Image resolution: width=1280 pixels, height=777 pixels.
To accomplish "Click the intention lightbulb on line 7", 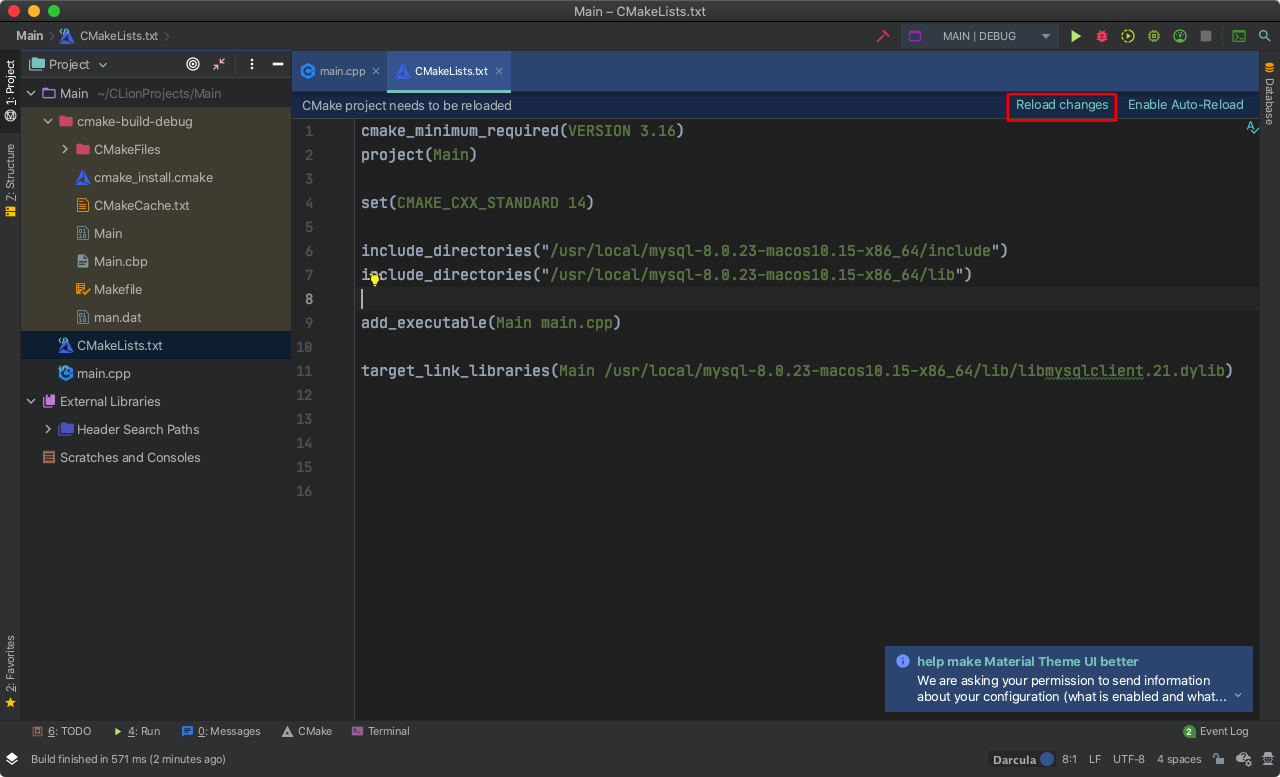I will coord(375,280).
